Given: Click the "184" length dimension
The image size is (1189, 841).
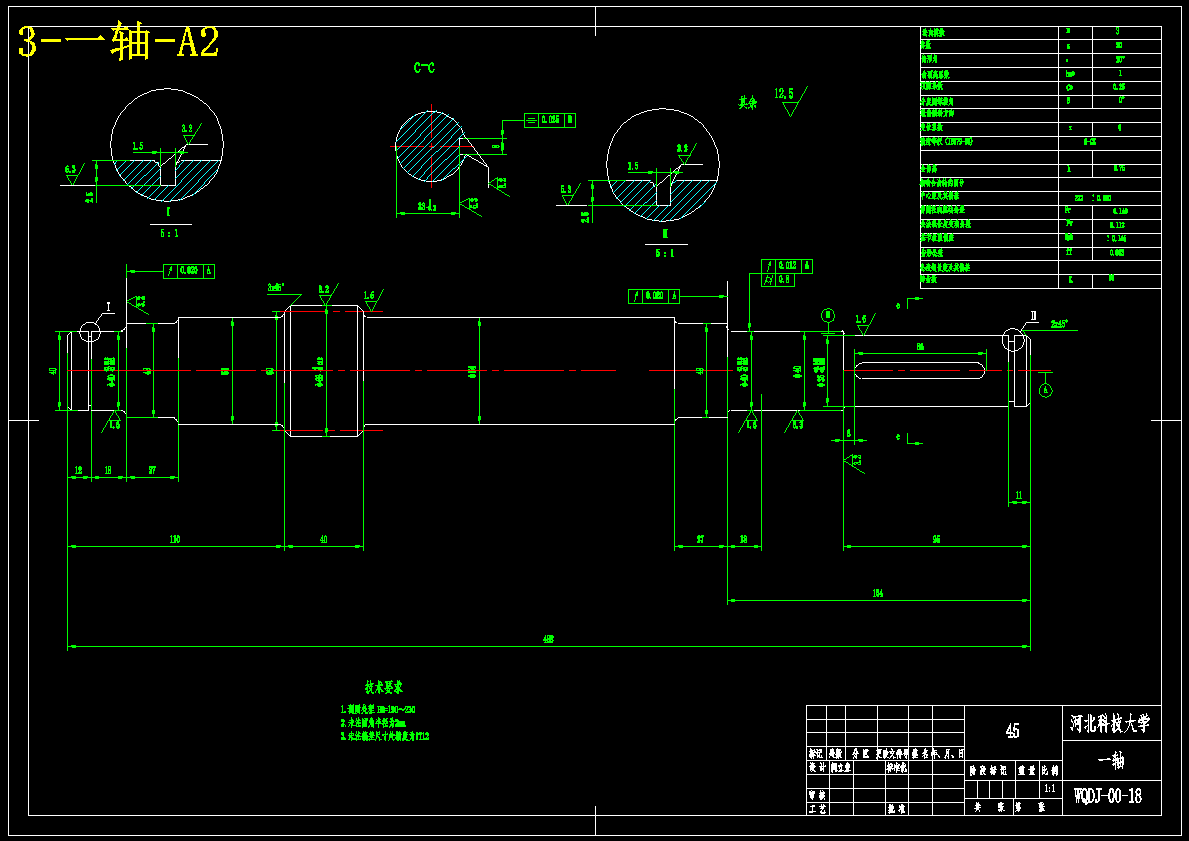Looking at the screenshot, I should [878, 594].
